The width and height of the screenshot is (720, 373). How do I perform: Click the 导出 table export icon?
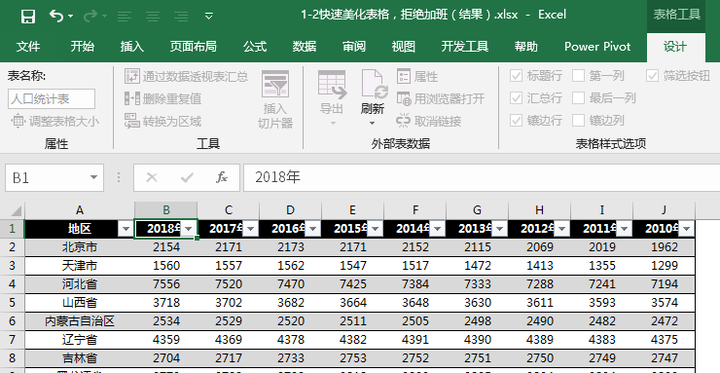pos(332,85)
